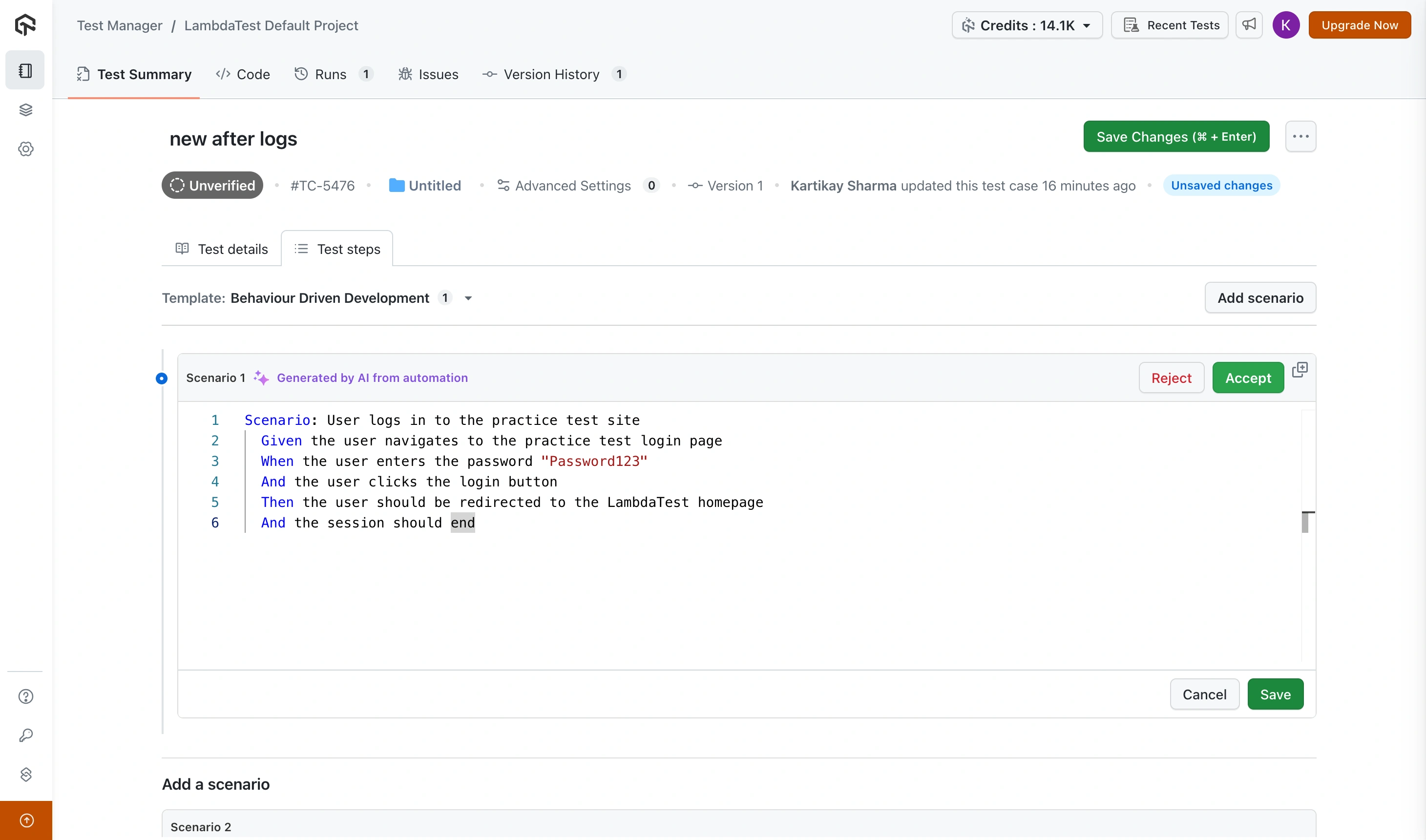
Task: Open the Template type dropdown arrow
Action: 468,298
